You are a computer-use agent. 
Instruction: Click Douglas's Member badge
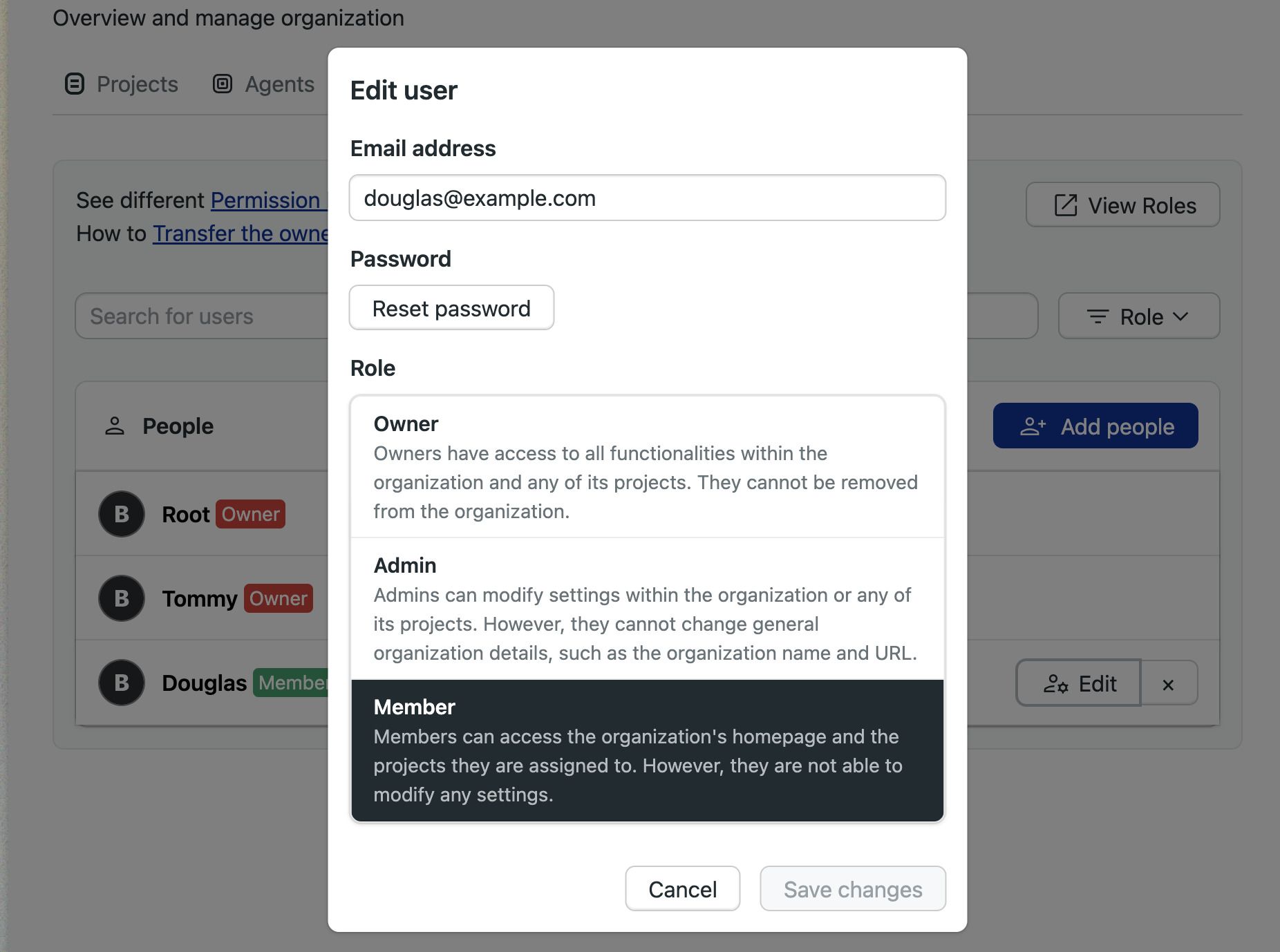pyautogui.click(x=290, y=683)
